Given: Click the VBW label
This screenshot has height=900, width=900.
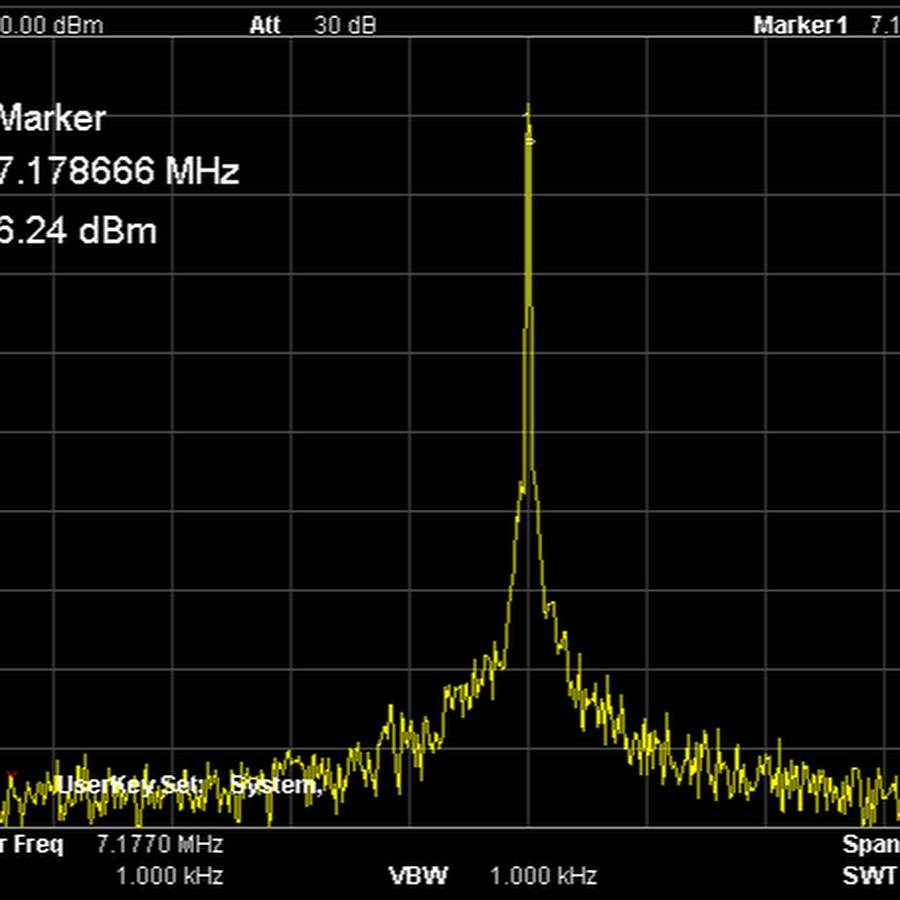Looking at the screenshot, I should (414, 877).
